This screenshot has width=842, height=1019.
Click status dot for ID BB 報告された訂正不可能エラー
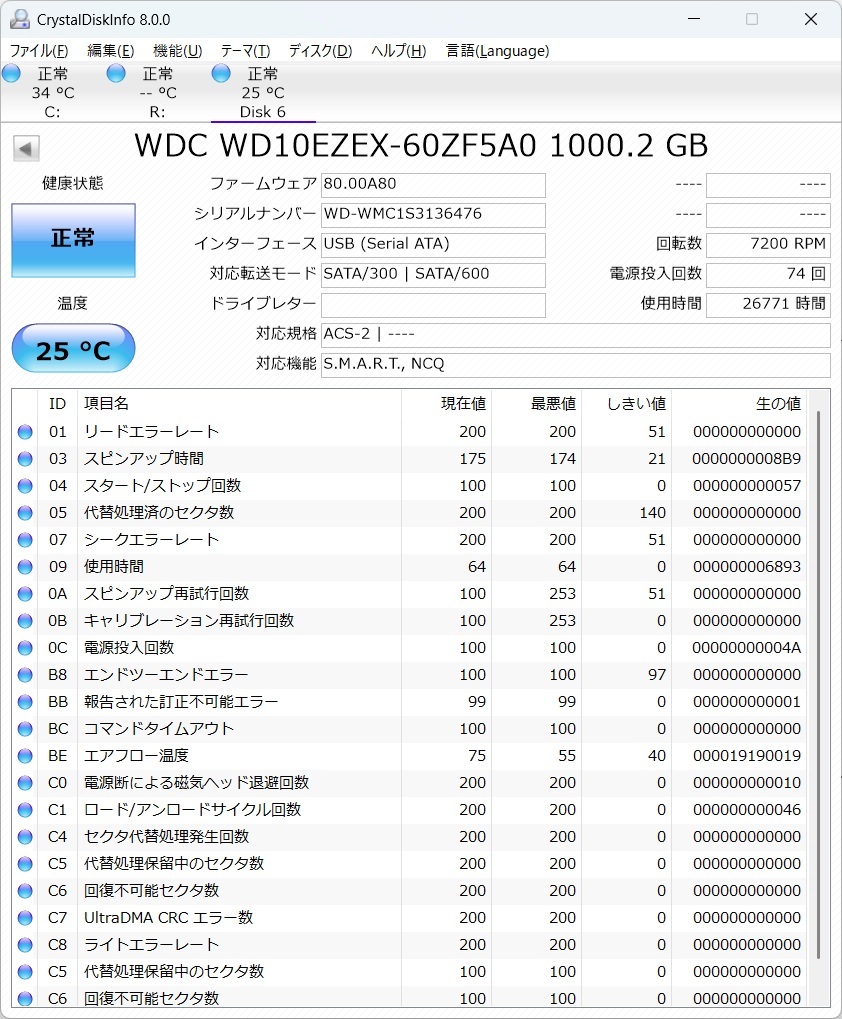coord(25,702)
